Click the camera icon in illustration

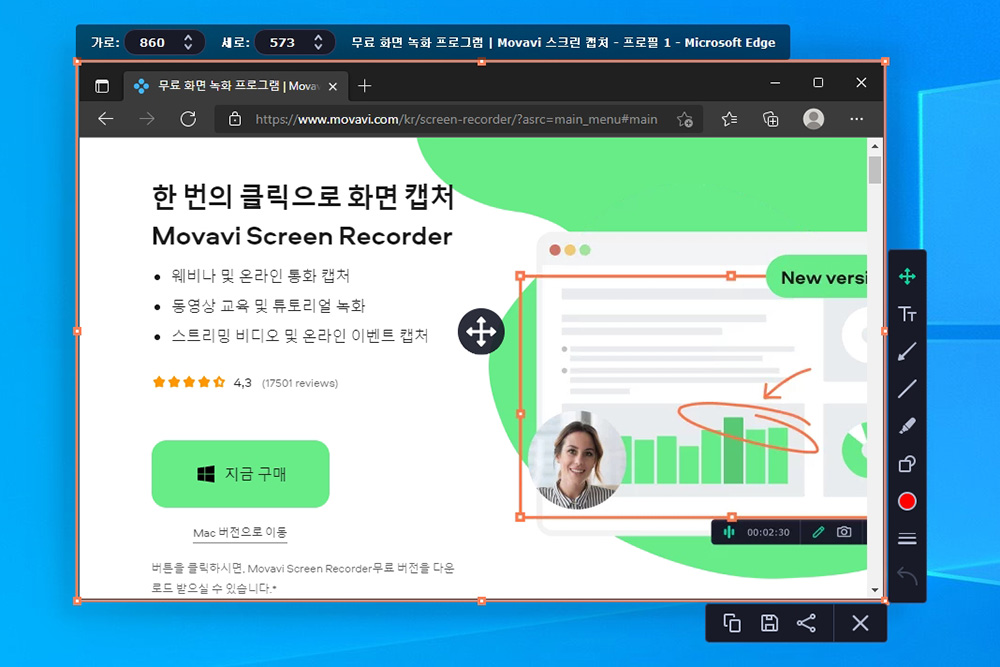click(844, 532)
